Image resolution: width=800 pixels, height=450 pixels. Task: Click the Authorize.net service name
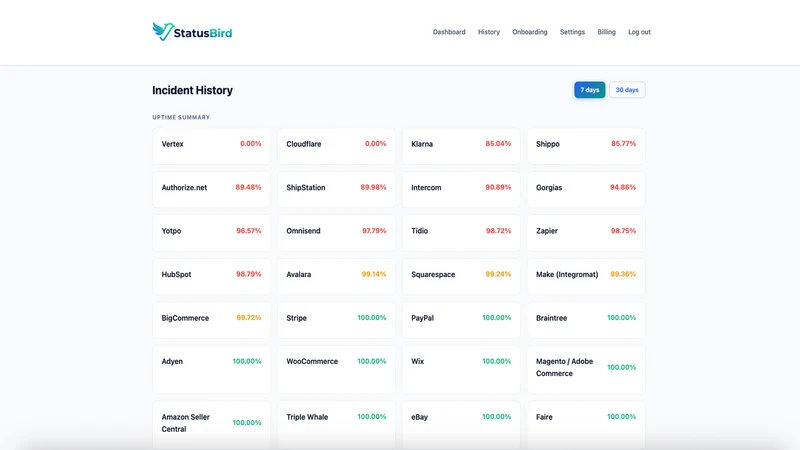[x=184, y=187]
